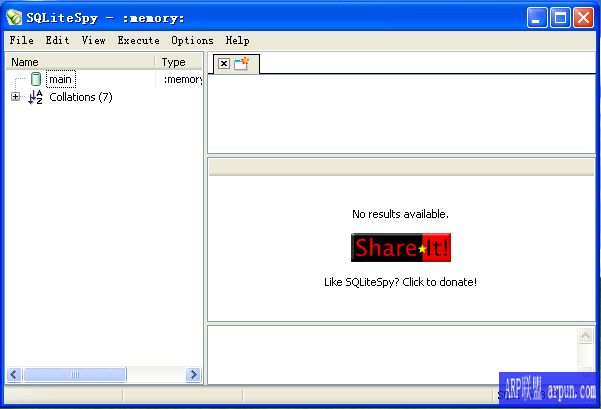Open the Edit menu
This screenshot has width=601, height=409.
(x=57, y=40)
